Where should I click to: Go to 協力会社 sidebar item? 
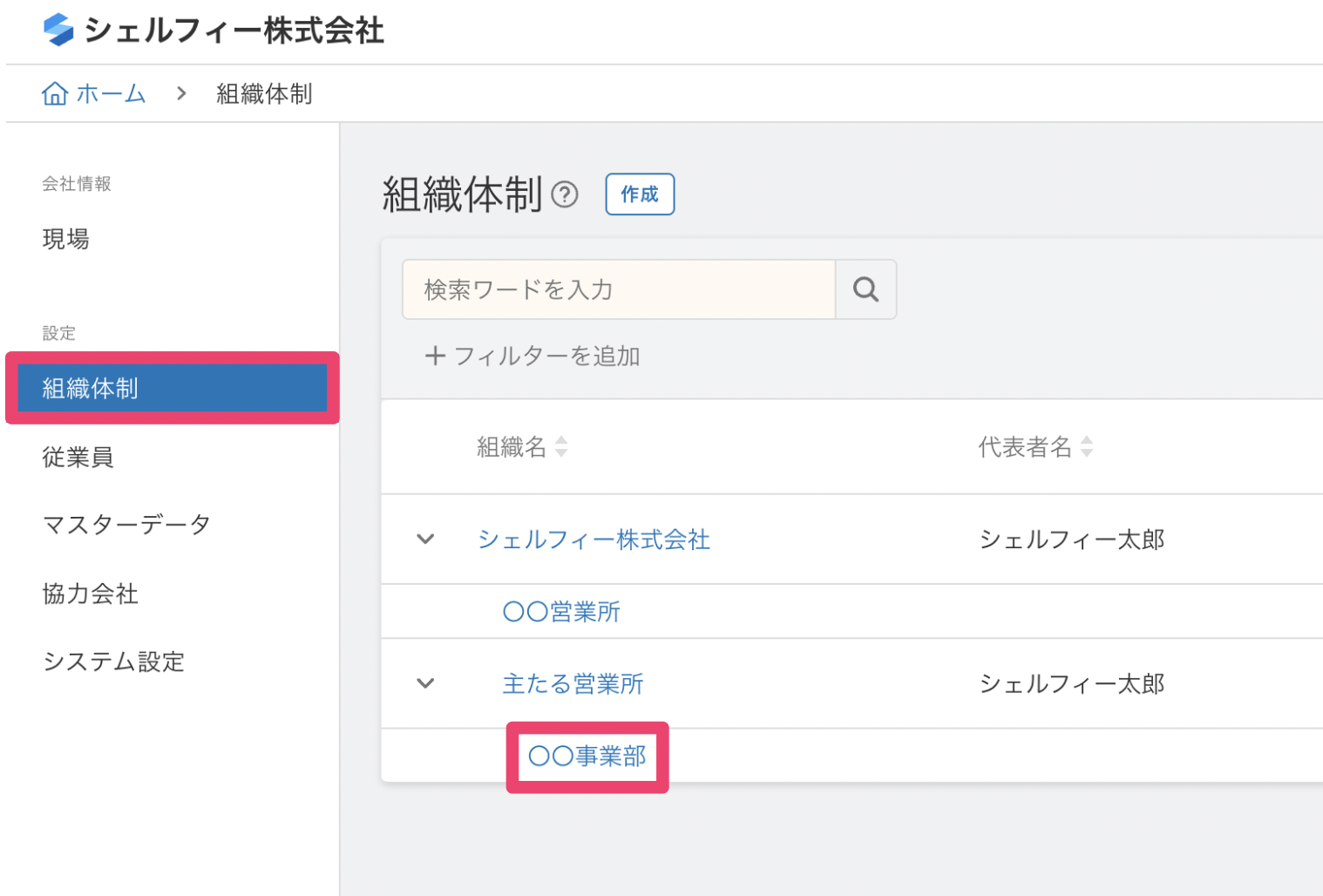tap(91, 594)
